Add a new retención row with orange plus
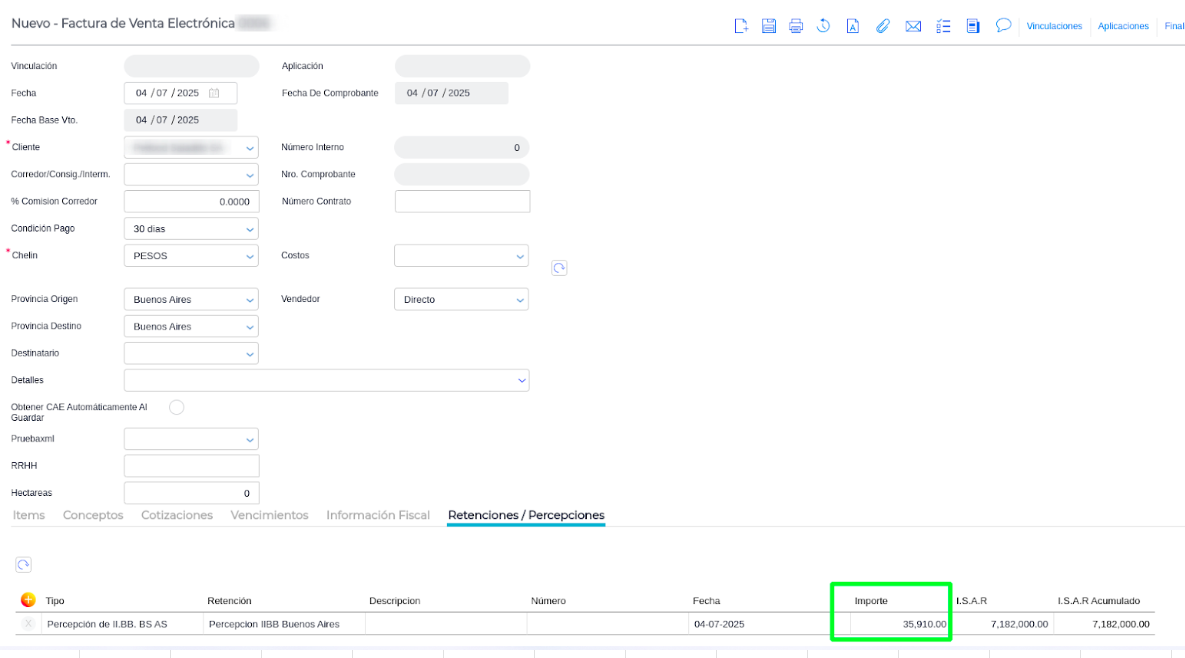The width and height of the screenshot is (1185, 658). 28,600
